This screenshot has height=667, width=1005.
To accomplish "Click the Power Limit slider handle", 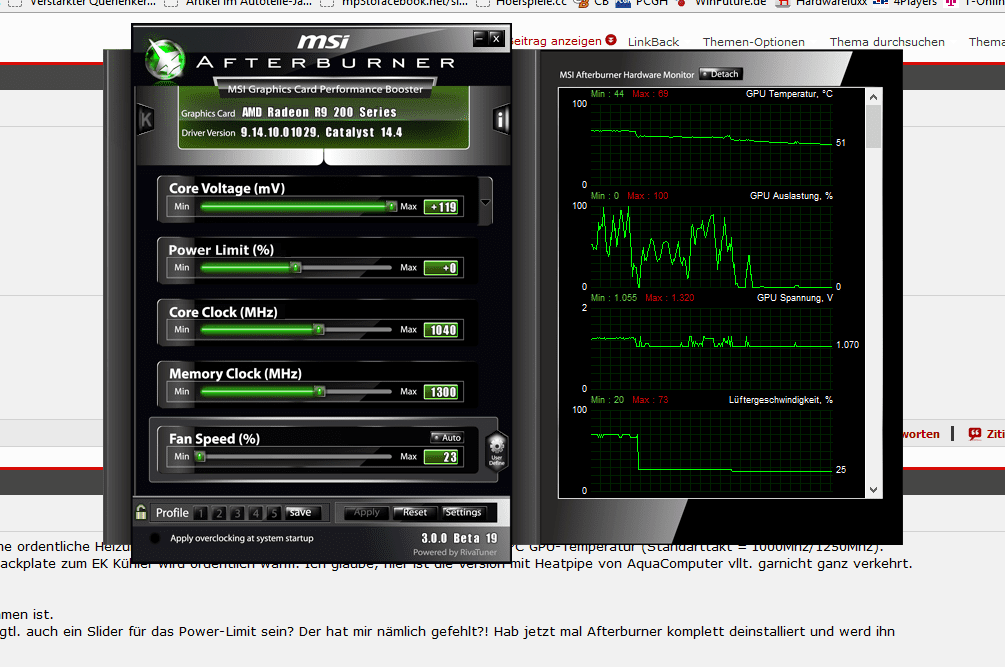I will coord(295,267).
